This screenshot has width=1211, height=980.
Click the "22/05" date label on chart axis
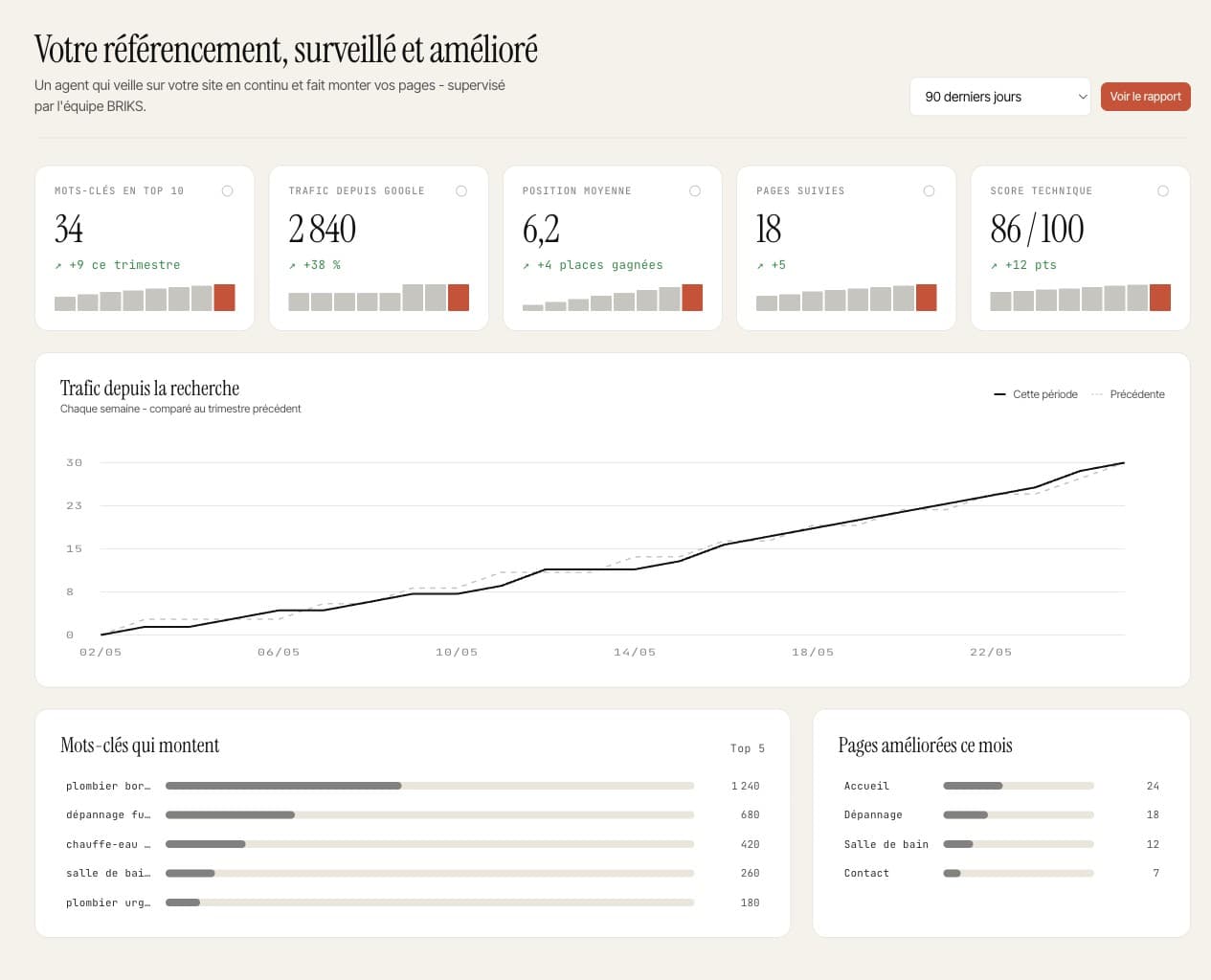coord(991,653)
